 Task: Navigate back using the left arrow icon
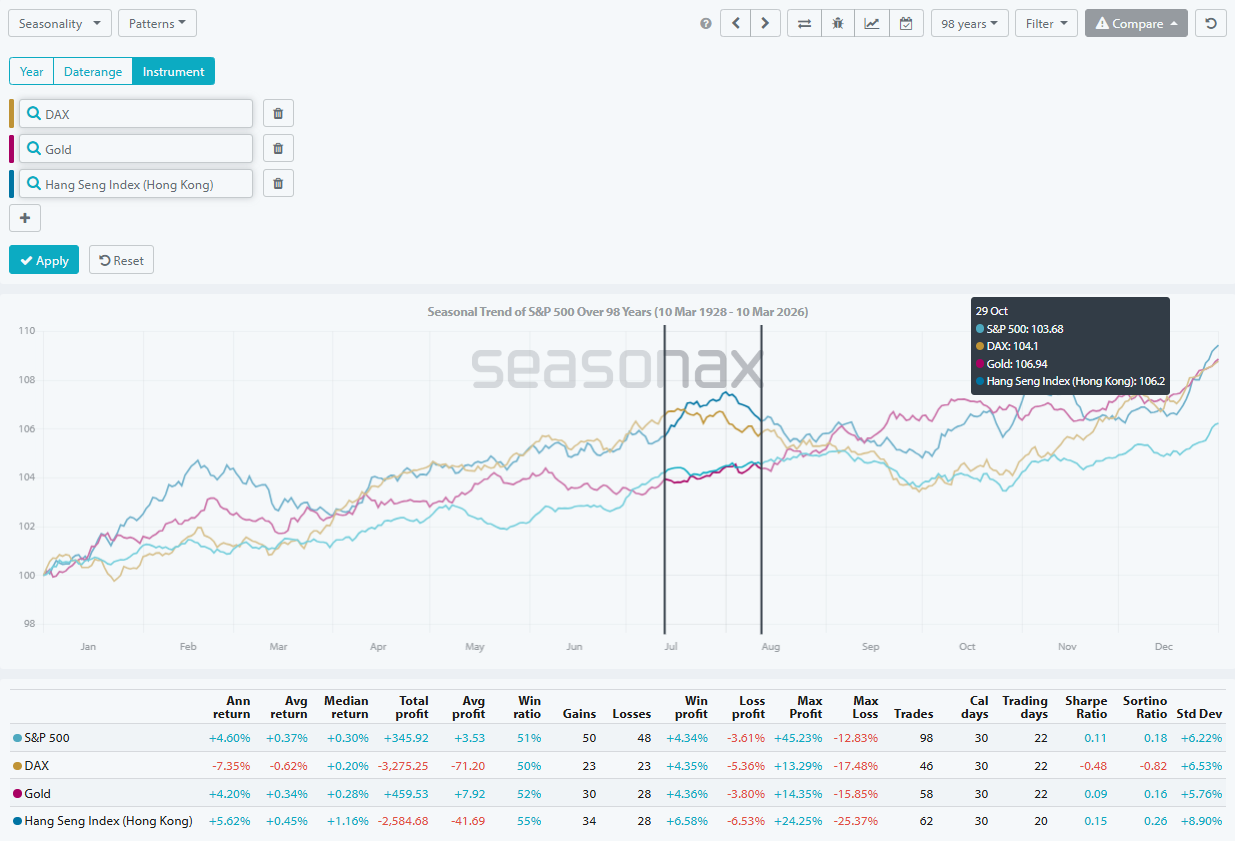pos(735,23)
